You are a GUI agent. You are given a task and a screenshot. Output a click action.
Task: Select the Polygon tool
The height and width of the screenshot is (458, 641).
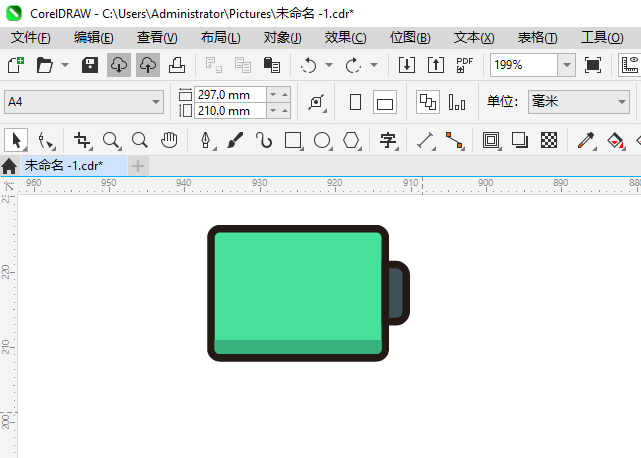pos(352,140)
